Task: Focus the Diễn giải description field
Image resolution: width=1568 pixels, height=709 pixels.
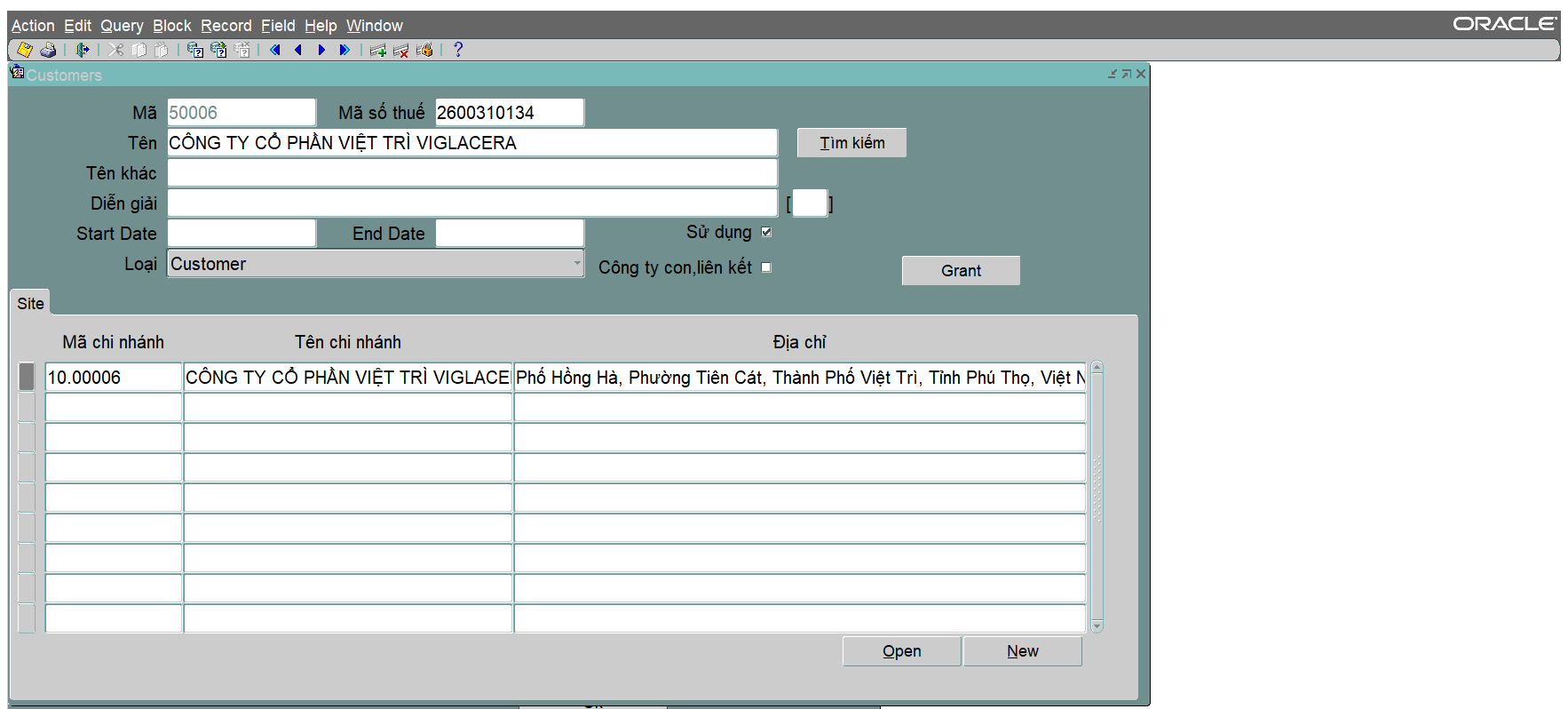Action: coord(472,203)
